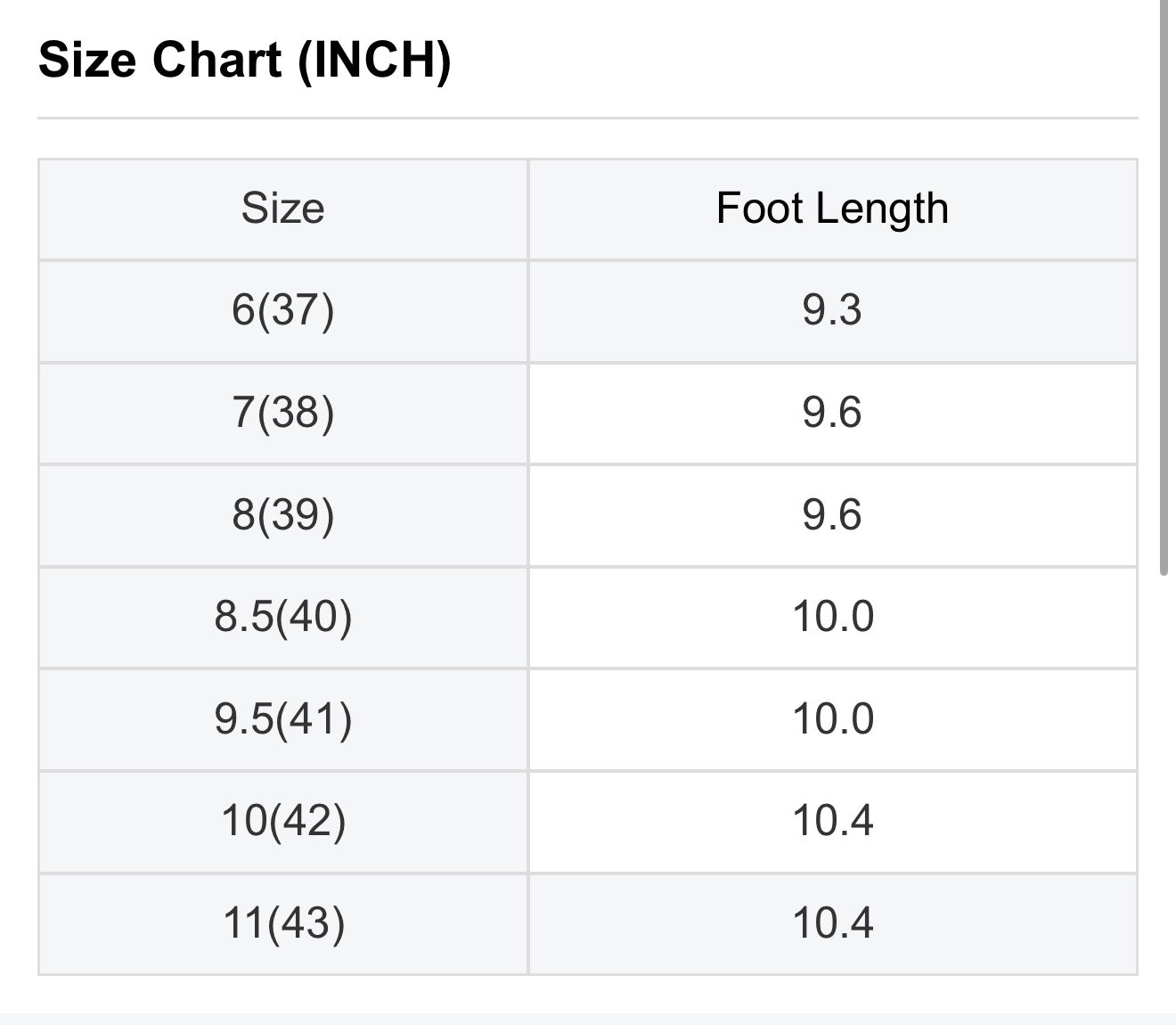
Task: Click foot length 10.0 for size 9.5(41)
Action: [x=832, y=718]
